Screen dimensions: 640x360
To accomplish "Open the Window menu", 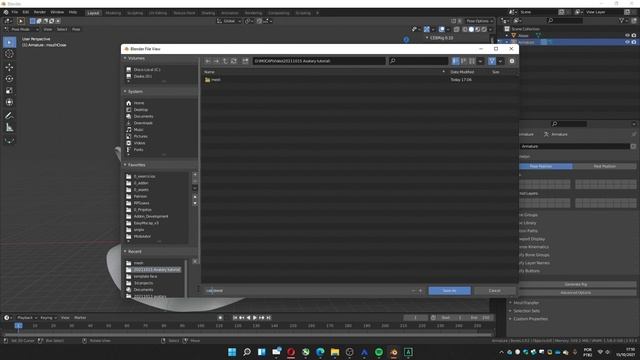I will point(57,12).
